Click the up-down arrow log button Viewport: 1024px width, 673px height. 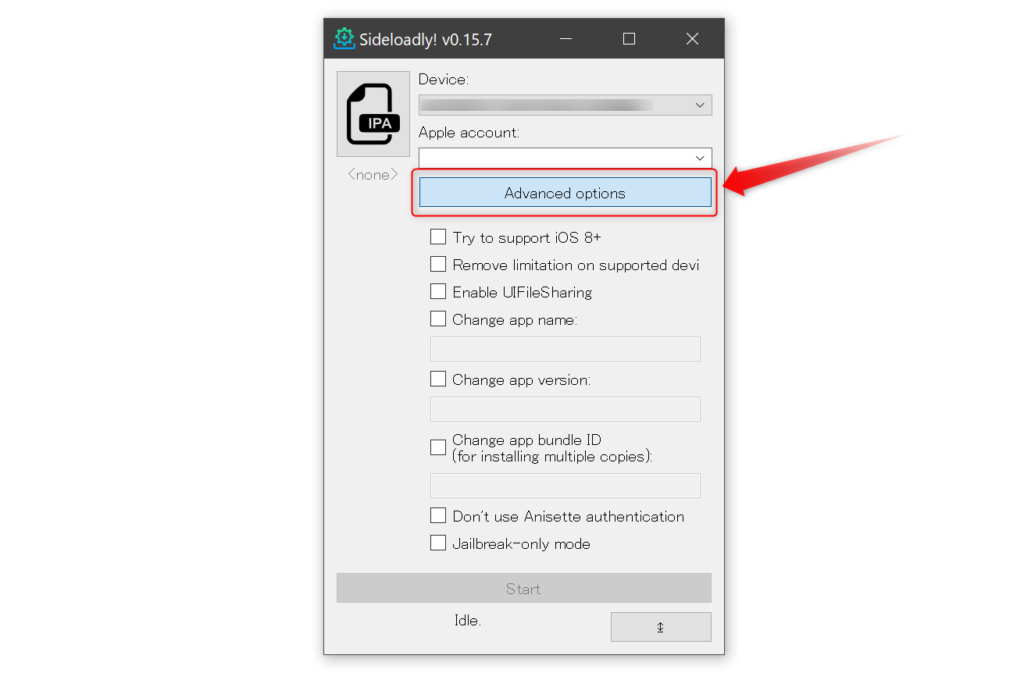click(661, 627)
